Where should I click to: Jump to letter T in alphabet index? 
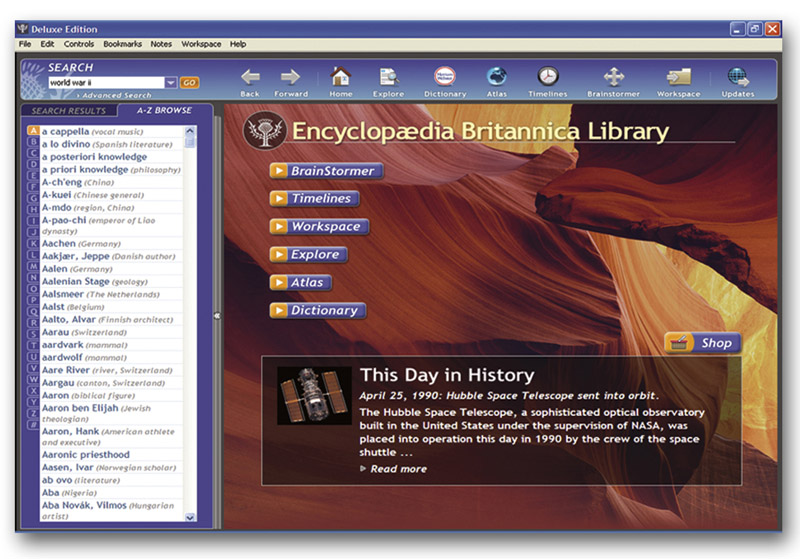33,345
